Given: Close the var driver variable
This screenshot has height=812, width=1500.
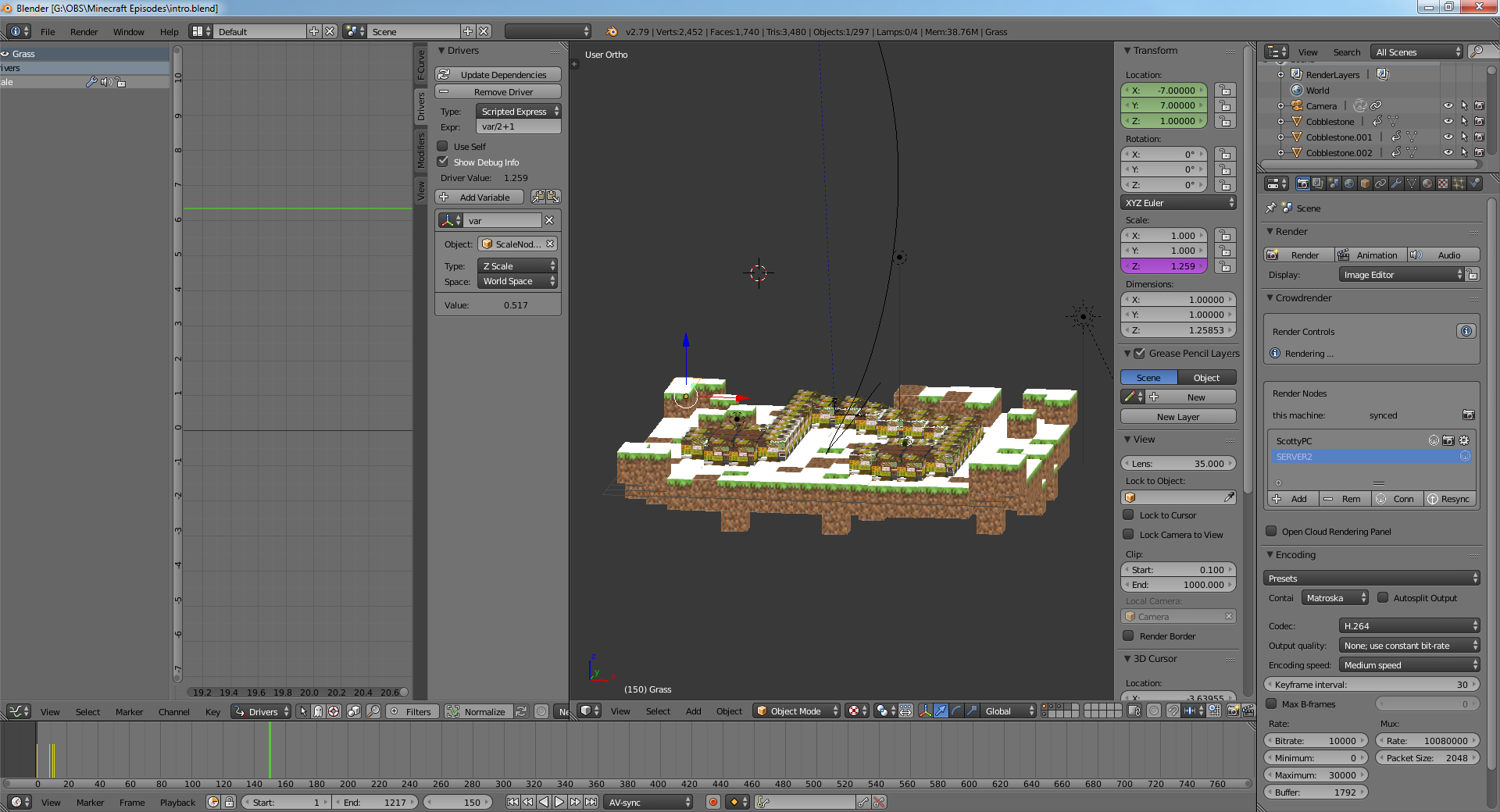Looking at the screenshot, I should 549,220.
